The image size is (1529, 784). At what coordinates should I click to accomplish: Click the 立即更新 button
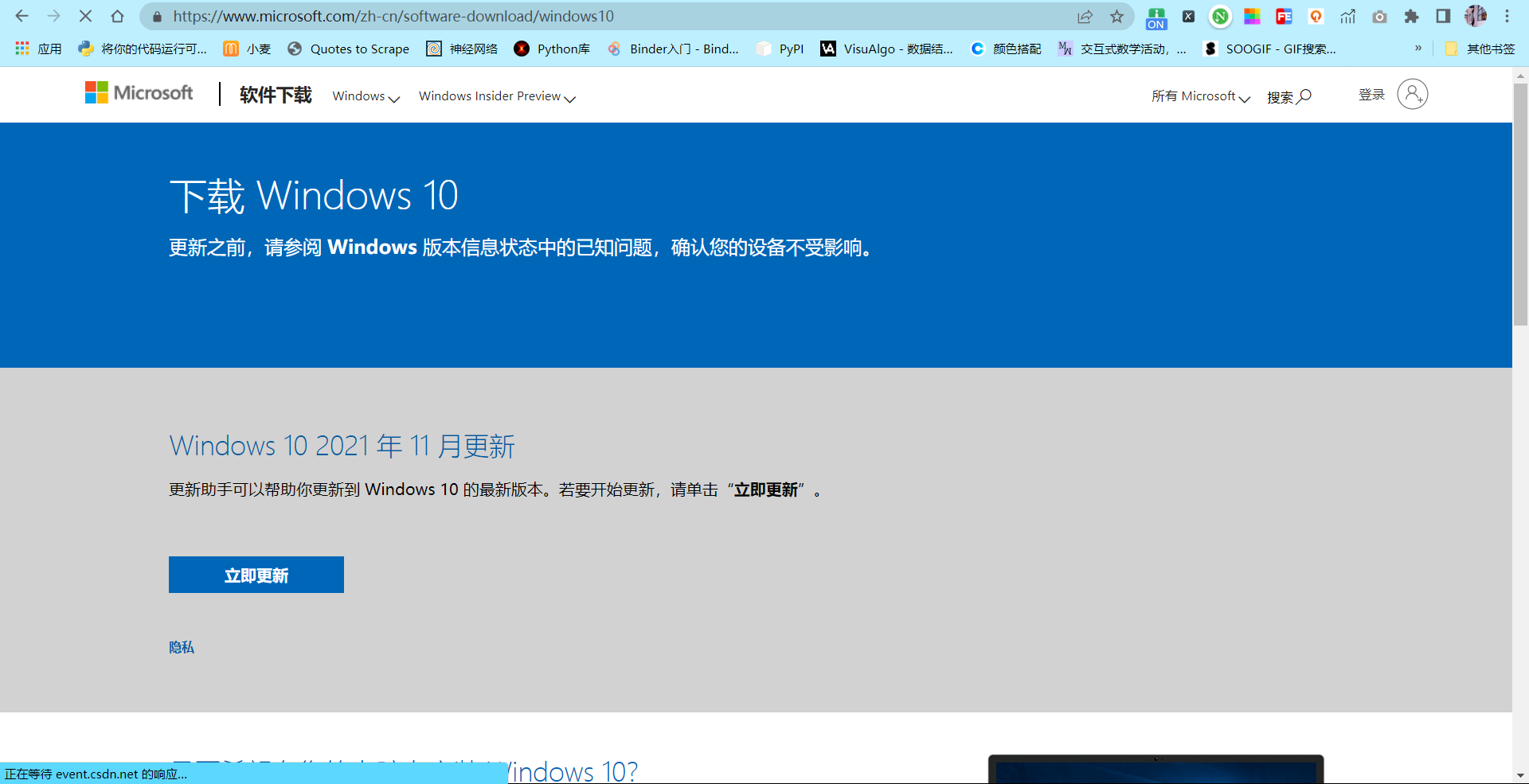coord(256,575)
